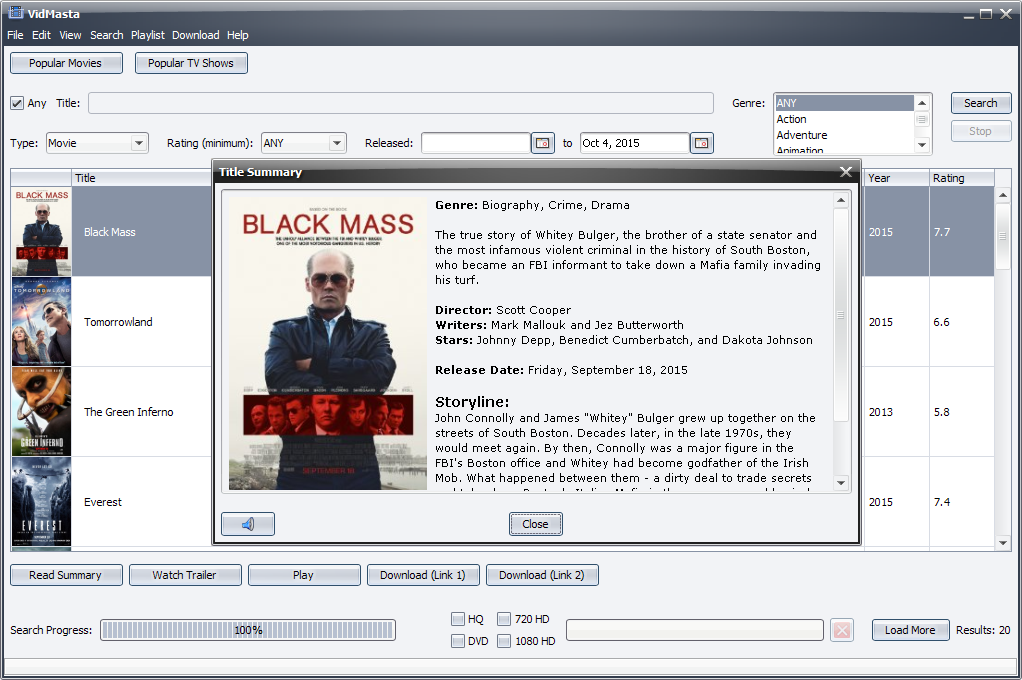Open the Playlist menu
Screen dimensions: 1022x680
tap(147, 35)
